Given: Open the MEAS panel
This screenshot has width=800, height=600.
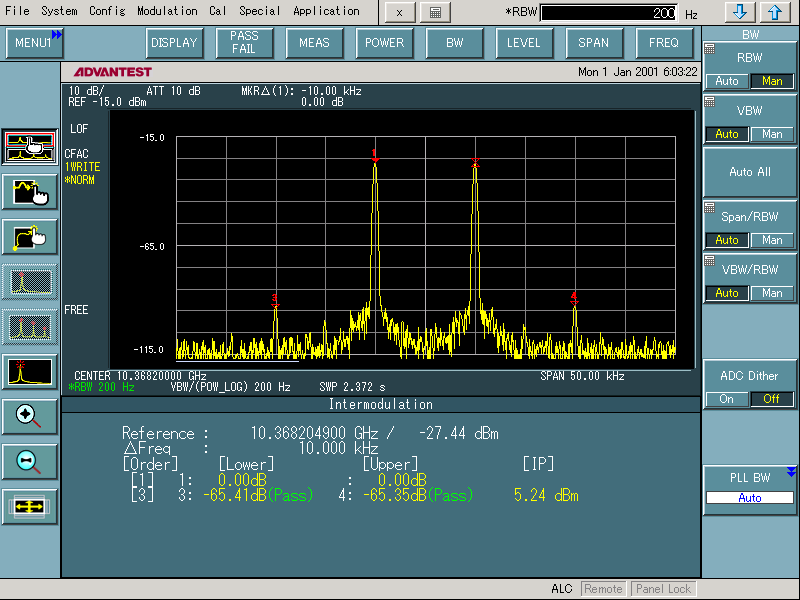Looking at the screenshot, I should pos(314,43).
